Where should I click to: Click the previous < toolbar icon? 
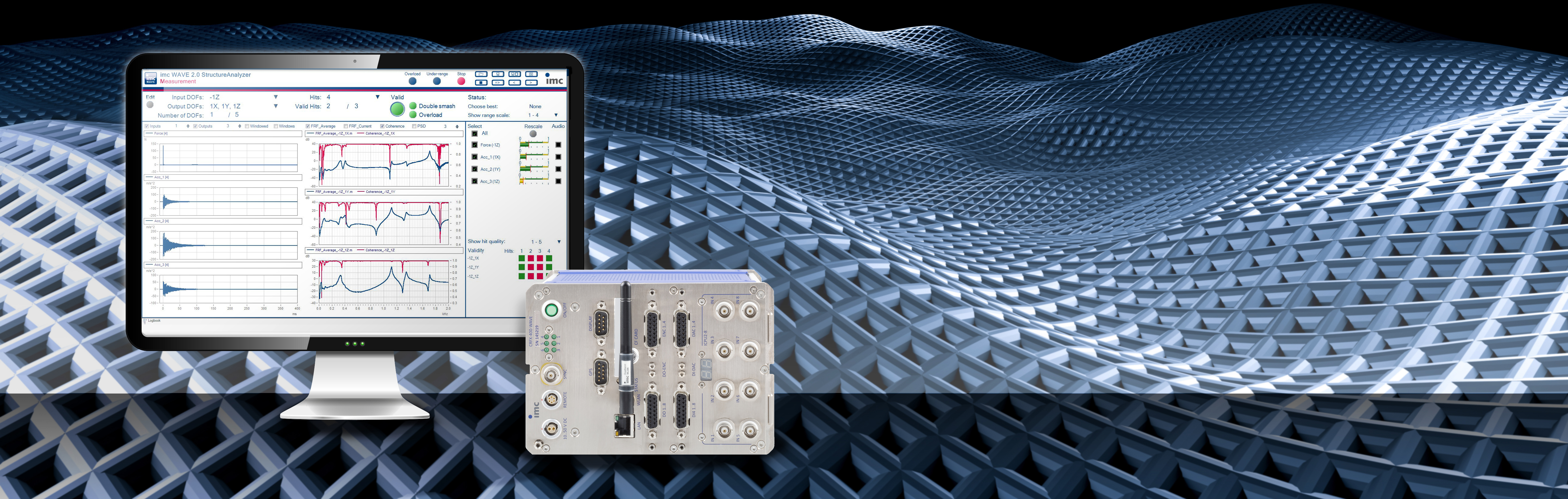[x=515, y=83]
